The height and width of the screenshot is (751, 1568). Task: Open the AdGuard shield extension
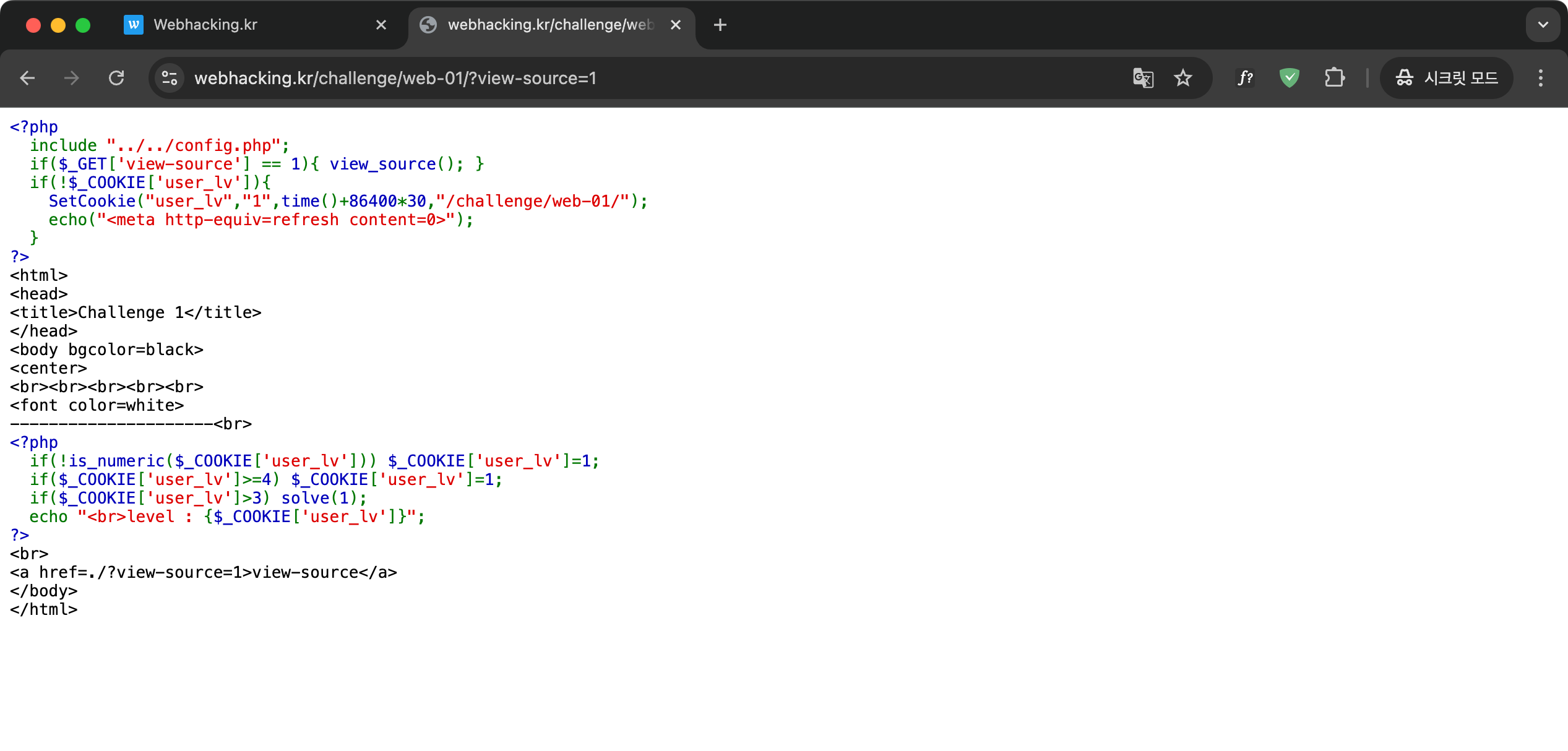pyautogui.click(x=1289, y=78)
